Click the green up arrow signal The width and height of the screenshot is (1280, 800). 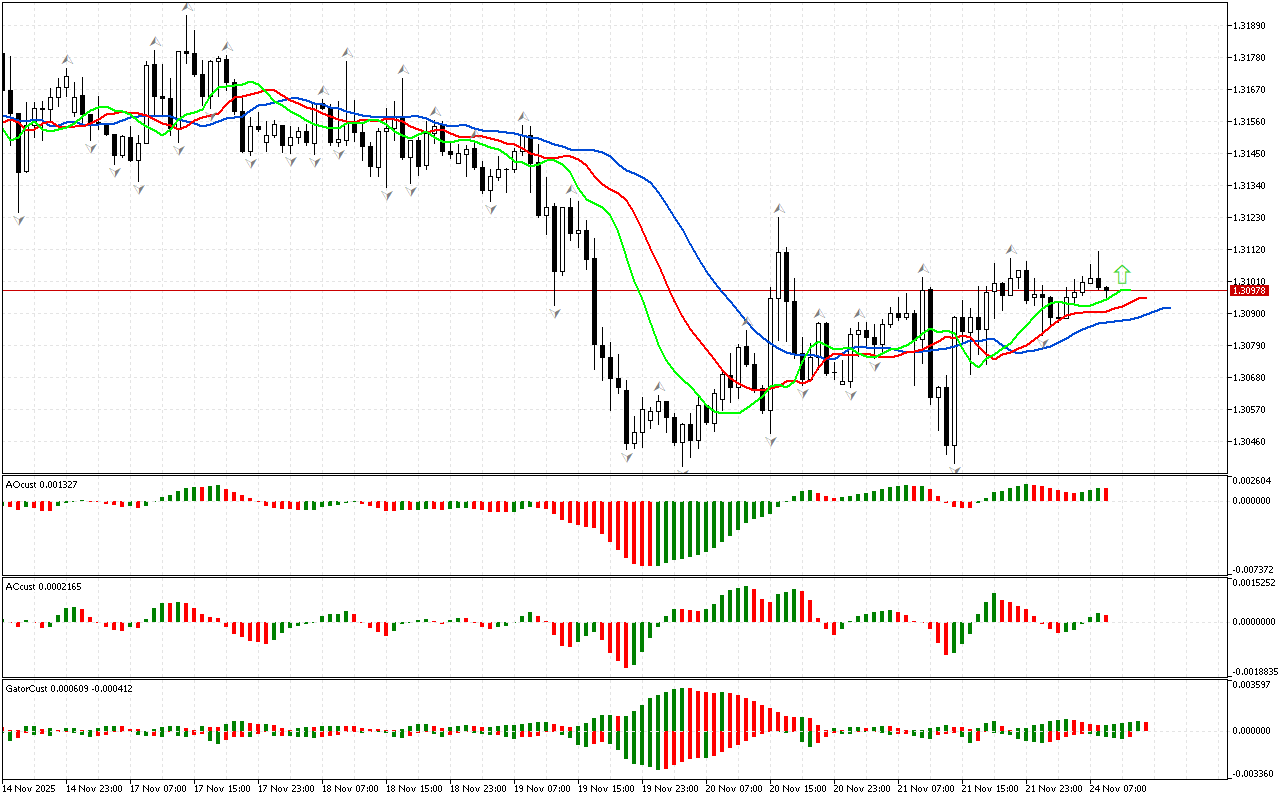point(1122,273)
